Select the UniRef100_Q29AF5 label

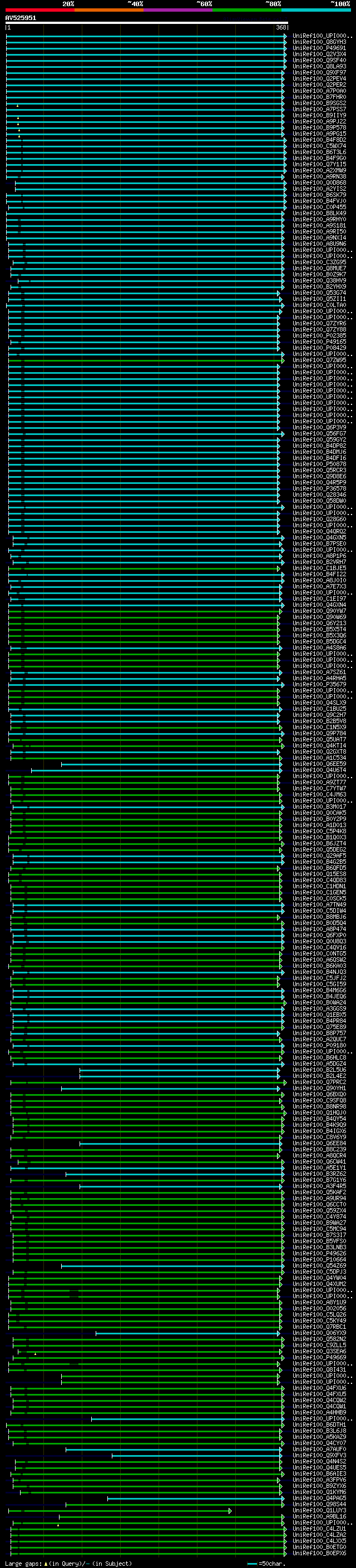(319, 856)
